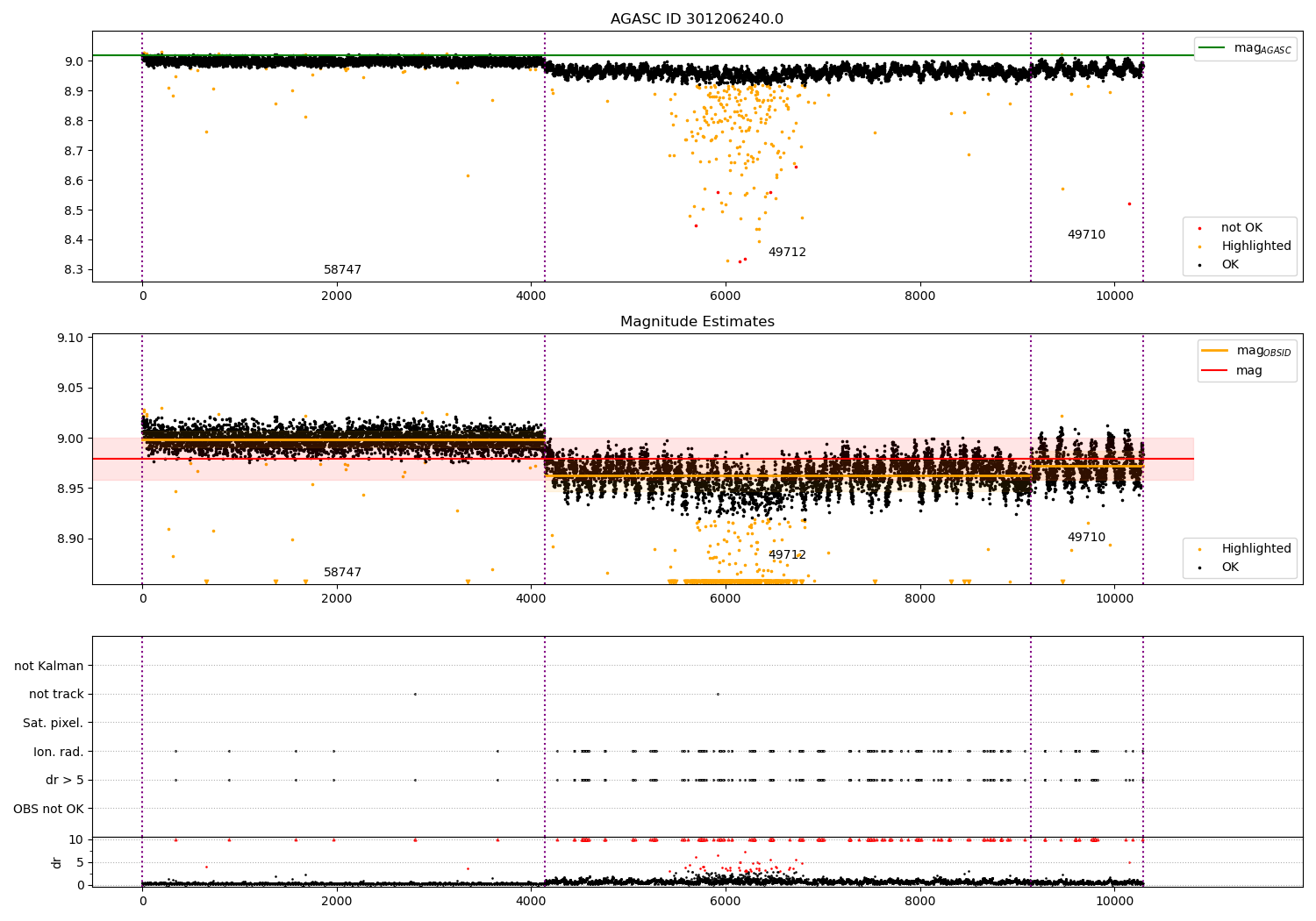Click the red dot marker beside 'not OK'

click(x=1199, y=228)
